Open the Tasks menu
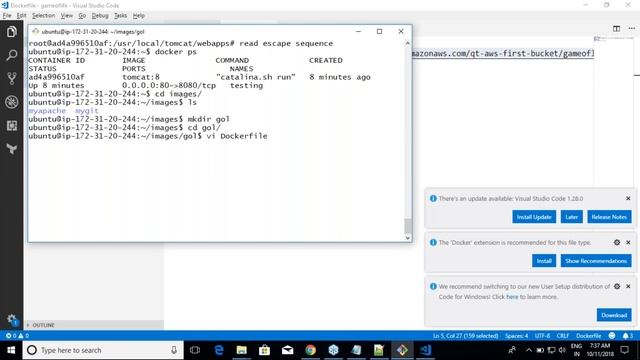 coord(120,16)
